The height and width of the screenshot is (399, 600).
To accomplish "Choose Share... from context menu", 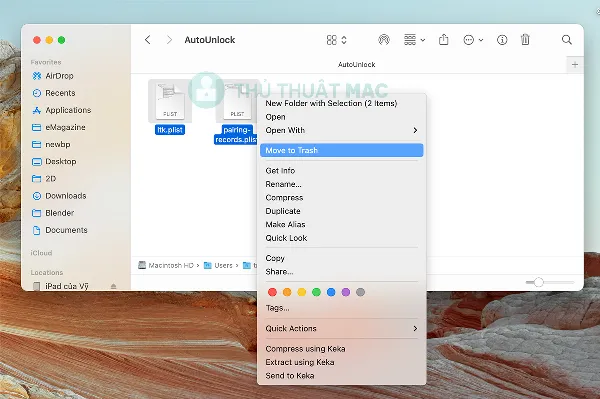I will (279, 272).
